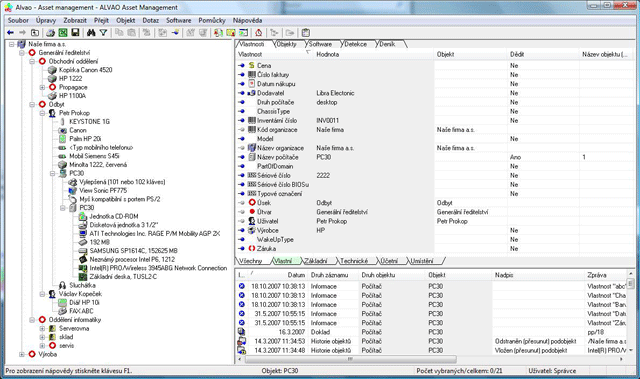The height and width of the screenshot is (379, 640).
Task: Click the Print toolbar icon
Action: pos(50,33)
